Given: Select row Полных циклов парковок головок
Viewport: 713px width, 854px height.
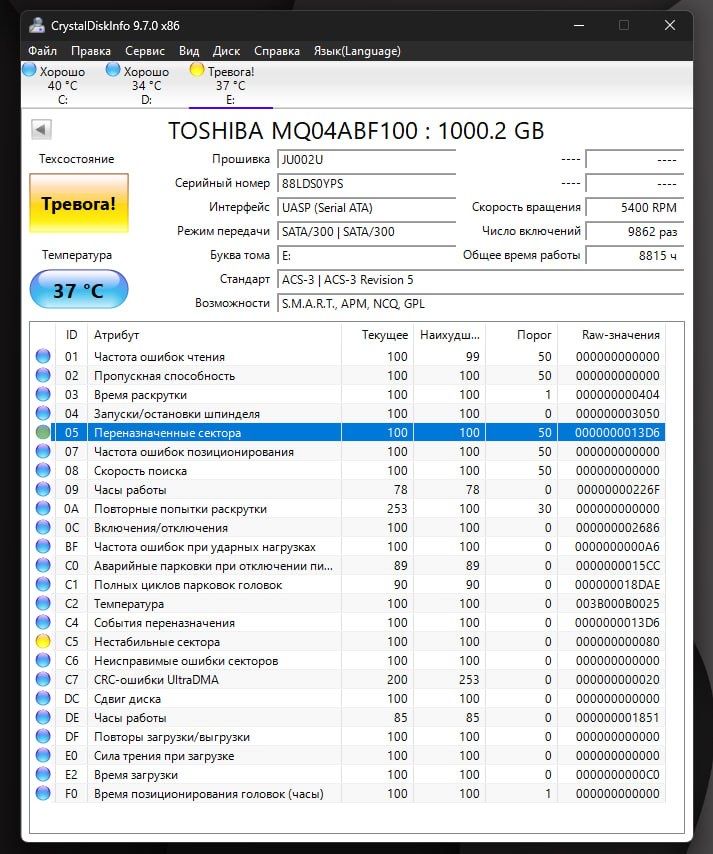Looking at the screenshot, I should (x=349, y=585).
